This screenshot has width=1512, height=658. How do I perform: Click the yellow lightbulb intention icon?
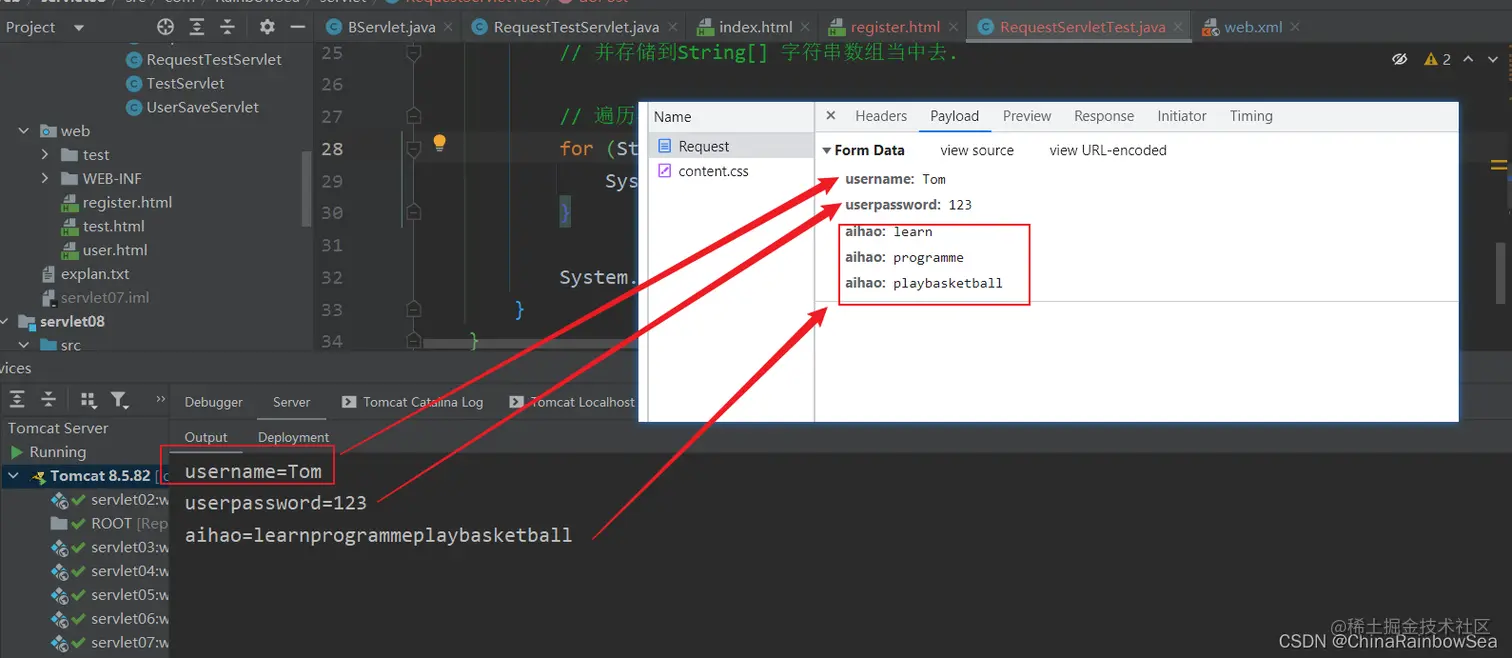[439, 143]
